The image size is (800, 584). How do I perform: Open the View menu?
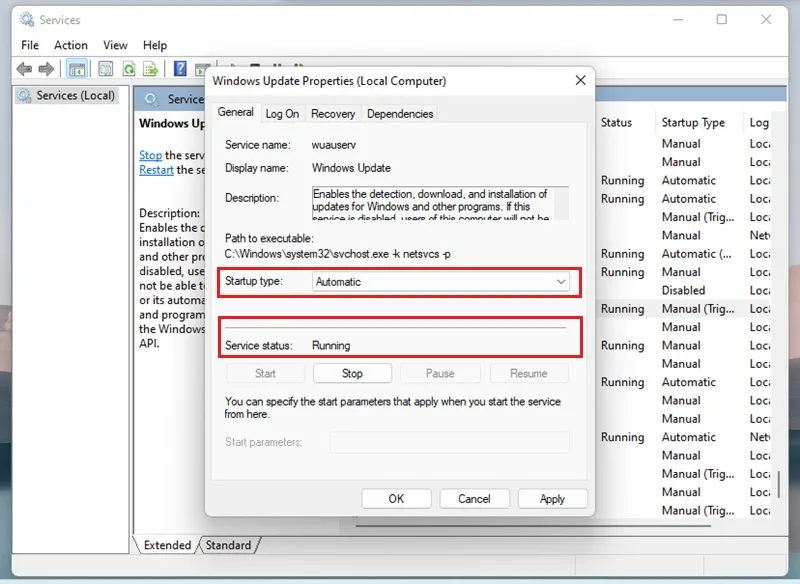[x=115, y=45]
